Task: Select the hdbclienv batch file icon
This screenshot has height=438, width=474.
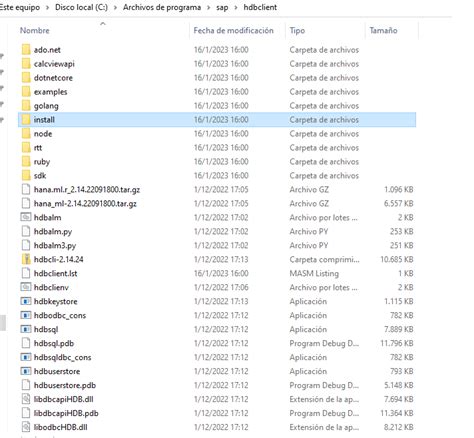Action: pyautogui.click(x=26, y=287)
